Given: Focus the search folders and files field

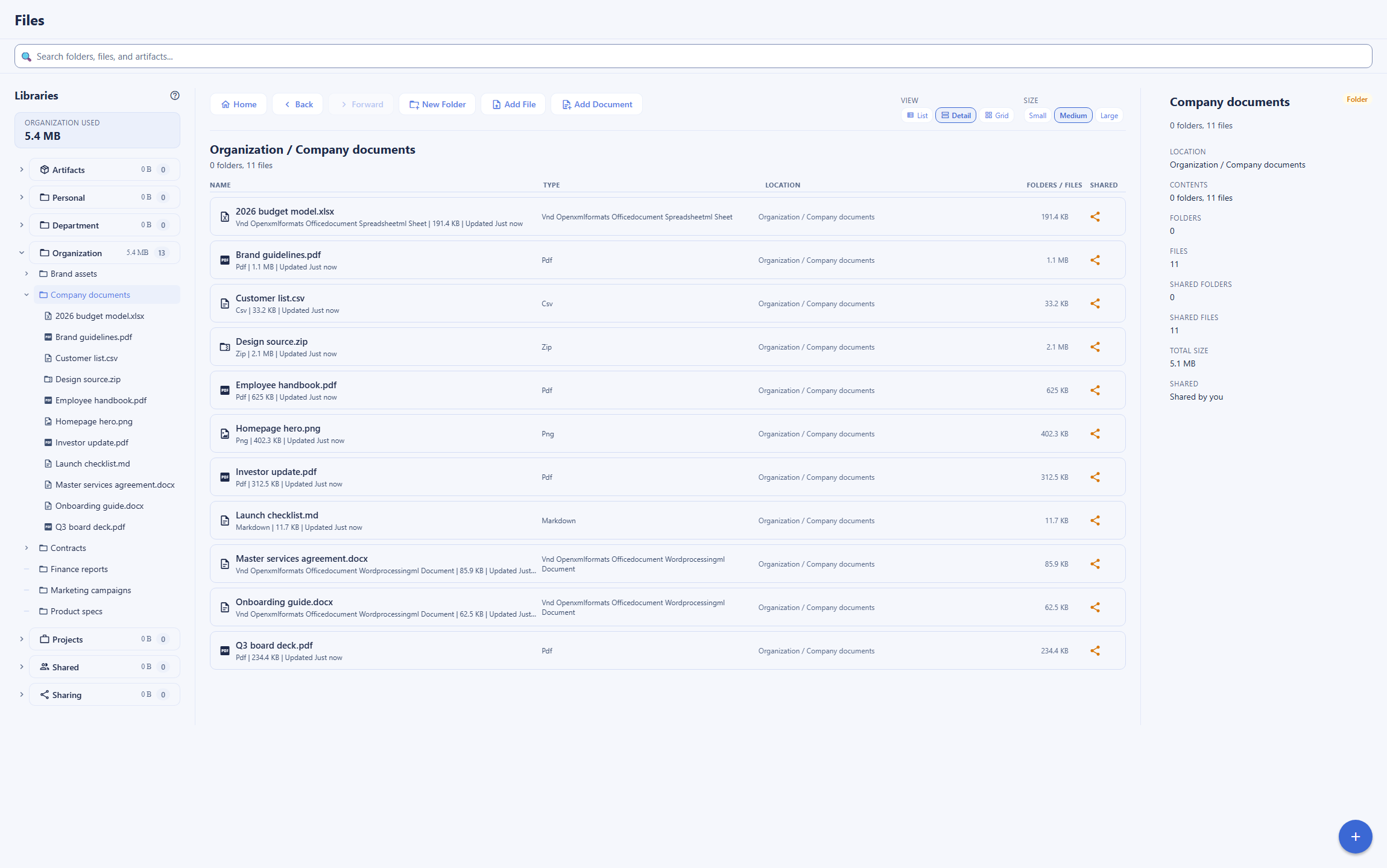Looking at the screenshot, I should (x=693, y=56).
